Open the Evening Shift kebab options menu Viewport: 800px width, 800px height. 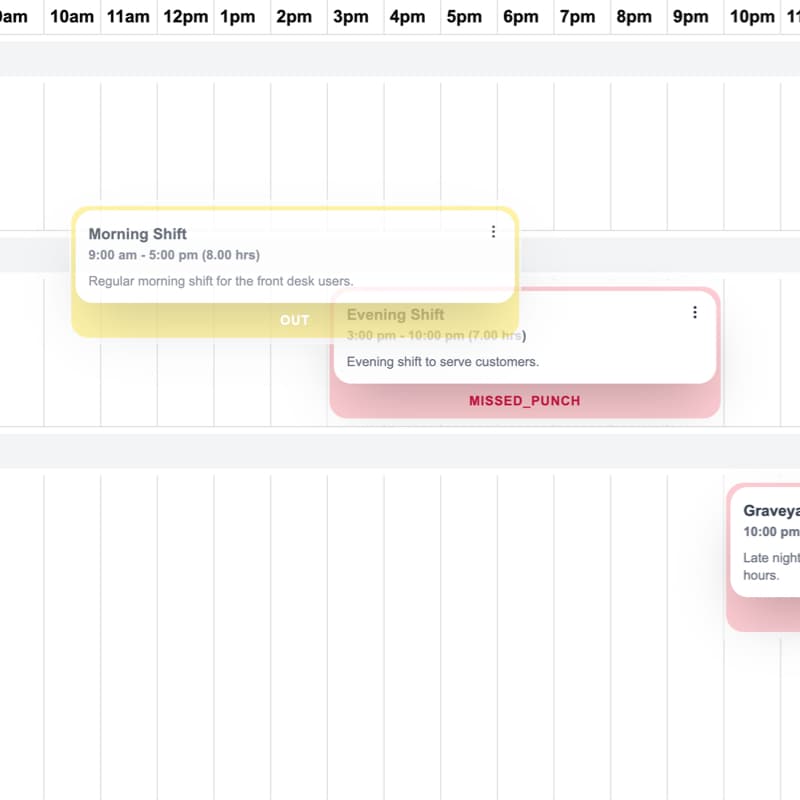tap(695, 312)
